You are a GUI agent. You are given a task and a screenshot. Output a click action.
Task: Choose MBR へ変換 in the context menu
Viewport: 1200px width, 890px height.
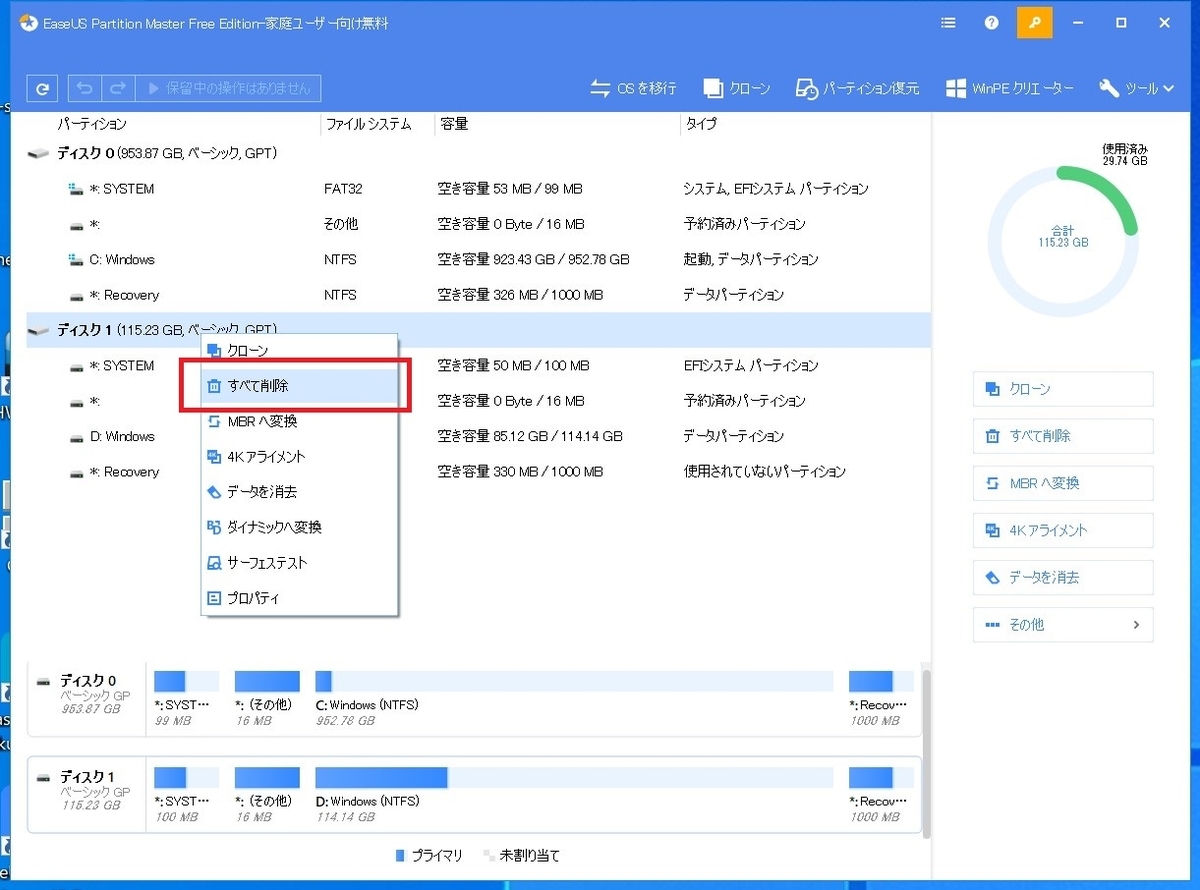(299, 421)
